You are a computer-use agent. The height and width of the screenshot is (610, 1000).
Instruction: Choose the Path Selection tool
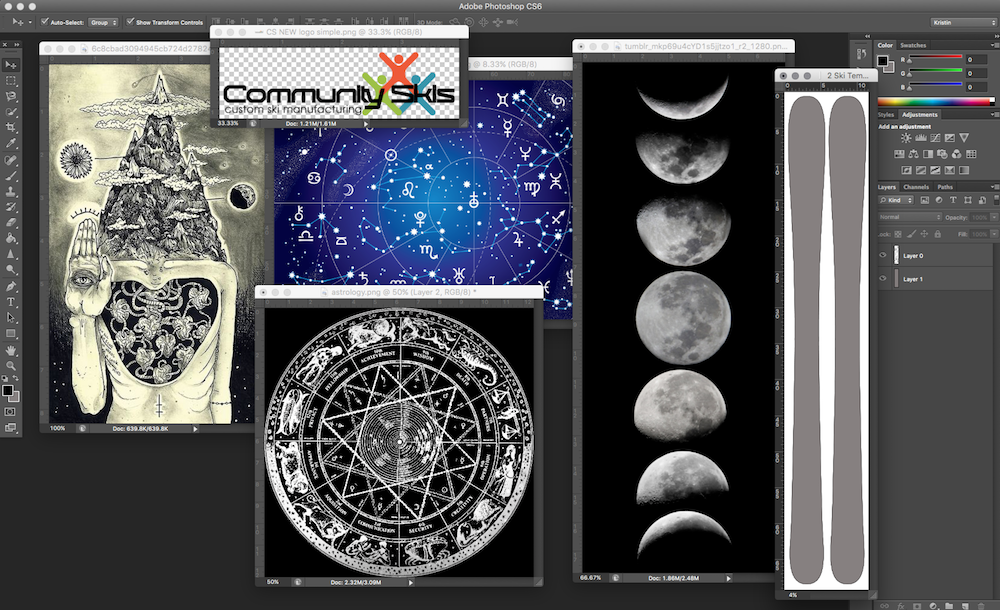pos(11,317)
